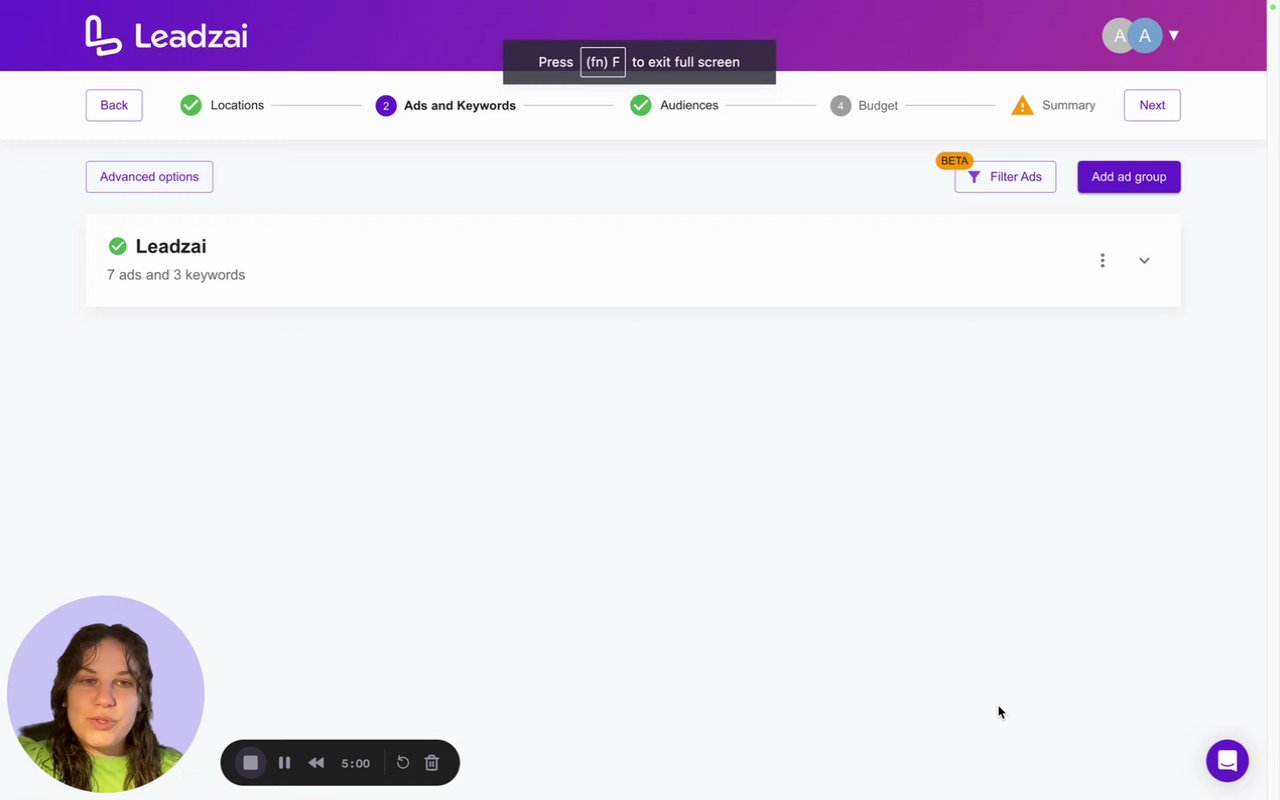Open the chat support widget
Image resolution: width=1280 pixels, height=800 pixels.
point(1227,761)
